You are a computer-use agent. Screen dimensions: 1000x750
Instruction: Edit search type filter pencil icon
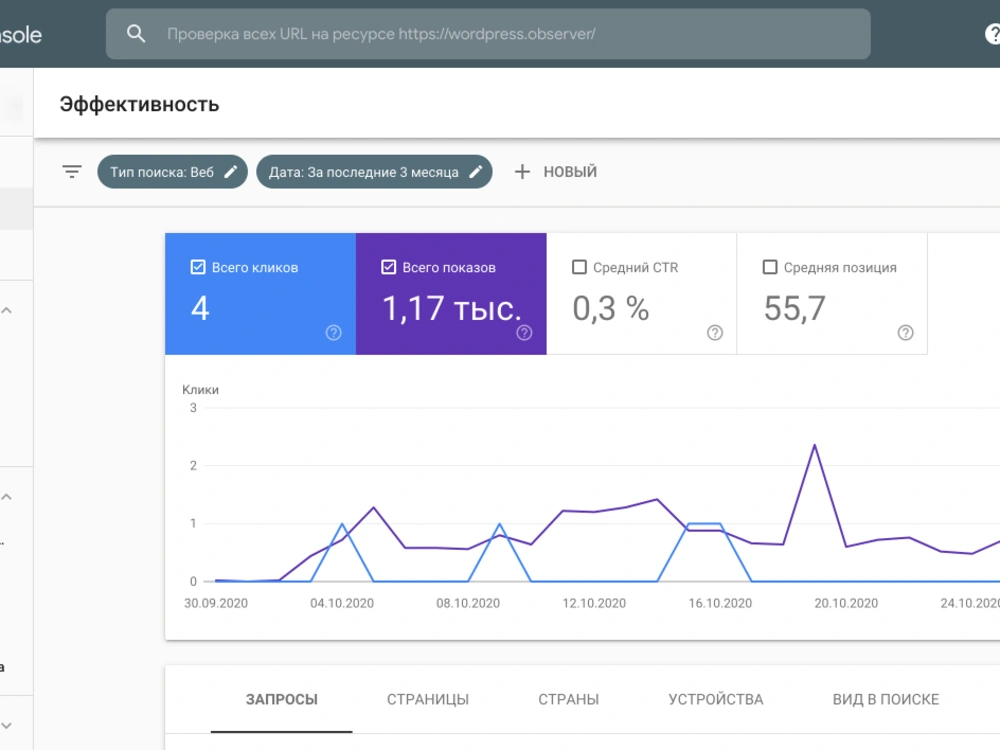pos(231,172)
